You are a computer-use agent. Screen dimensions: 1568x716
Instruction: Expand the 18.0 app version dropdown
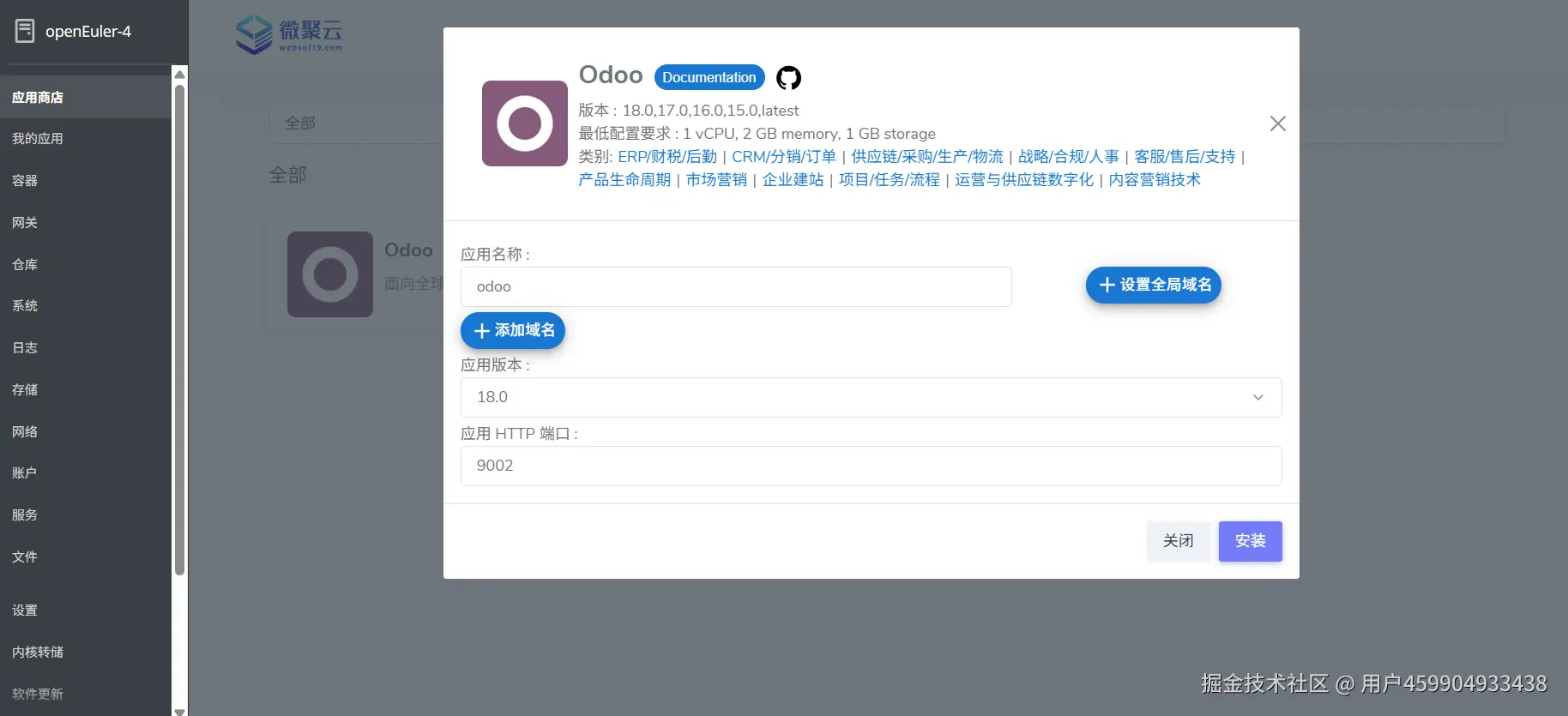(x=871, y=397)
